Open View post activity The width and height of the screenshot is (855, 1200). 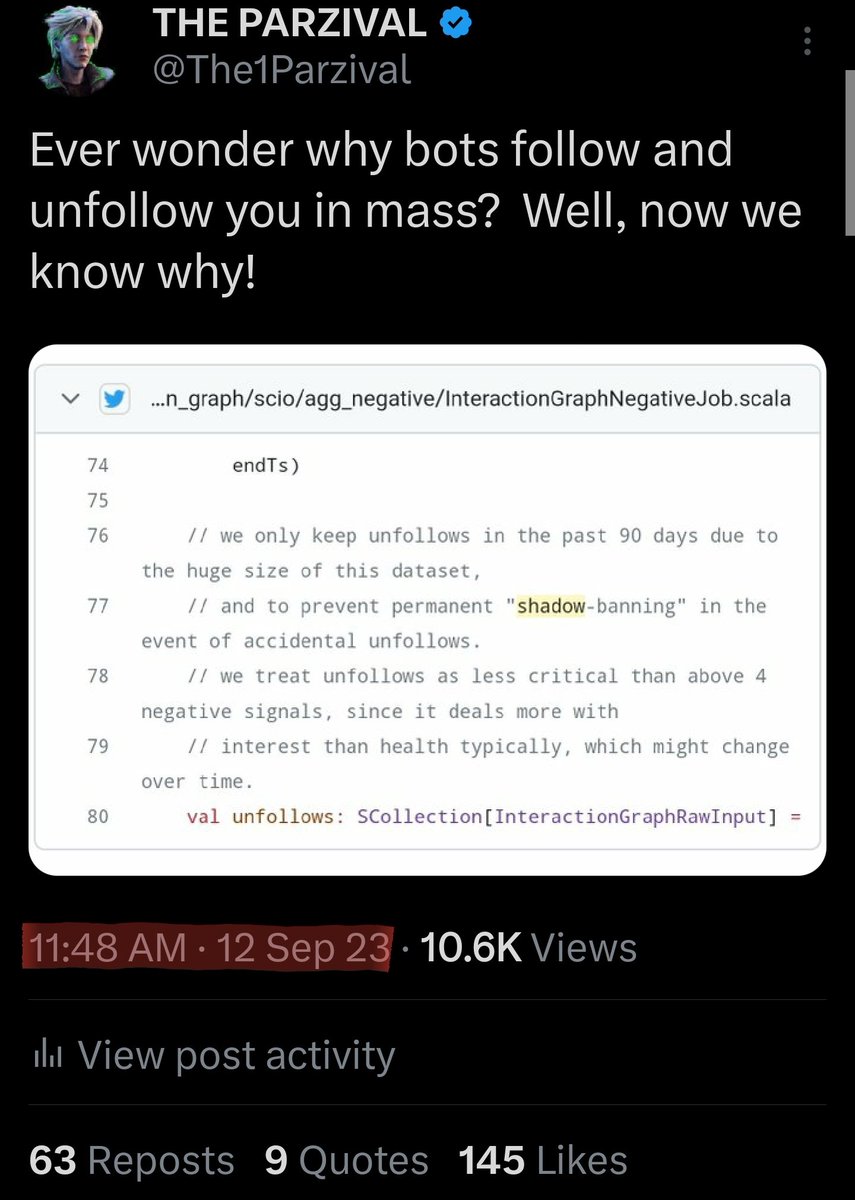tap(236, 1055)
